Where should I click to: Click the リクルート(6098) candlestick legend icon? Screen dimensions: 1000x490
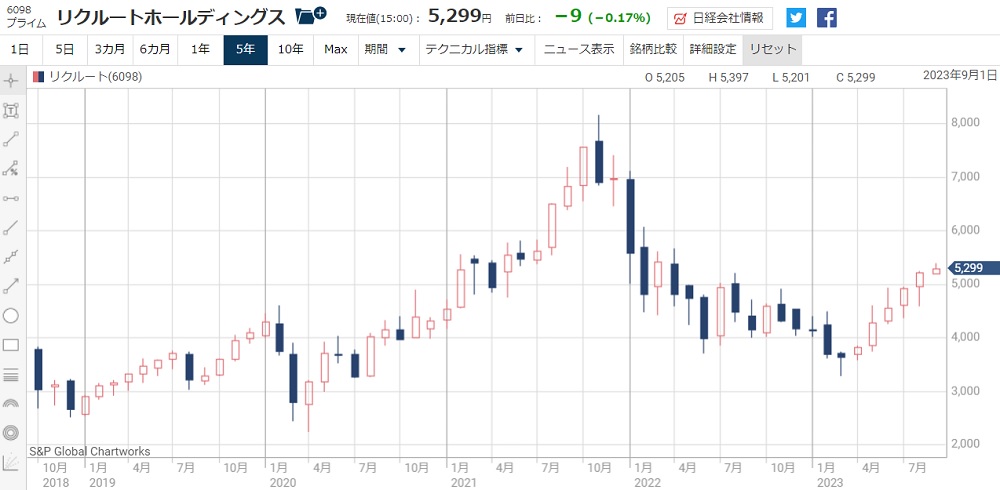38,77
